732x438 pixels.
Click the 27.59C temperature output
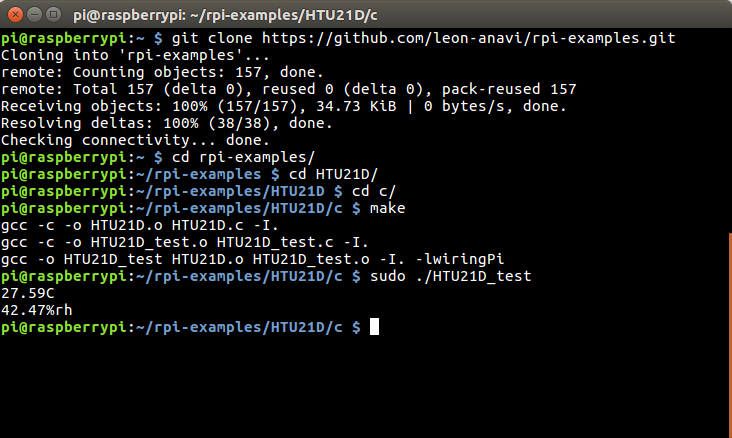[28, 293]
